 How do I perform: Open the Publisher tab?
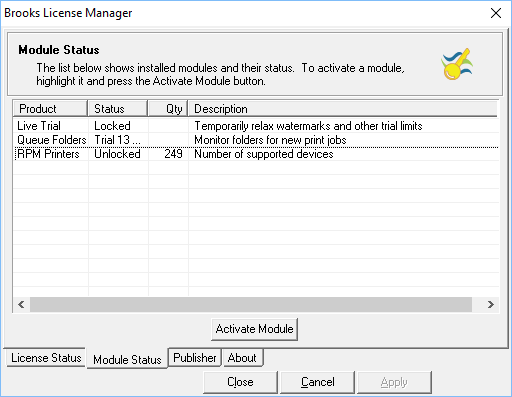(x=195, y=358)
